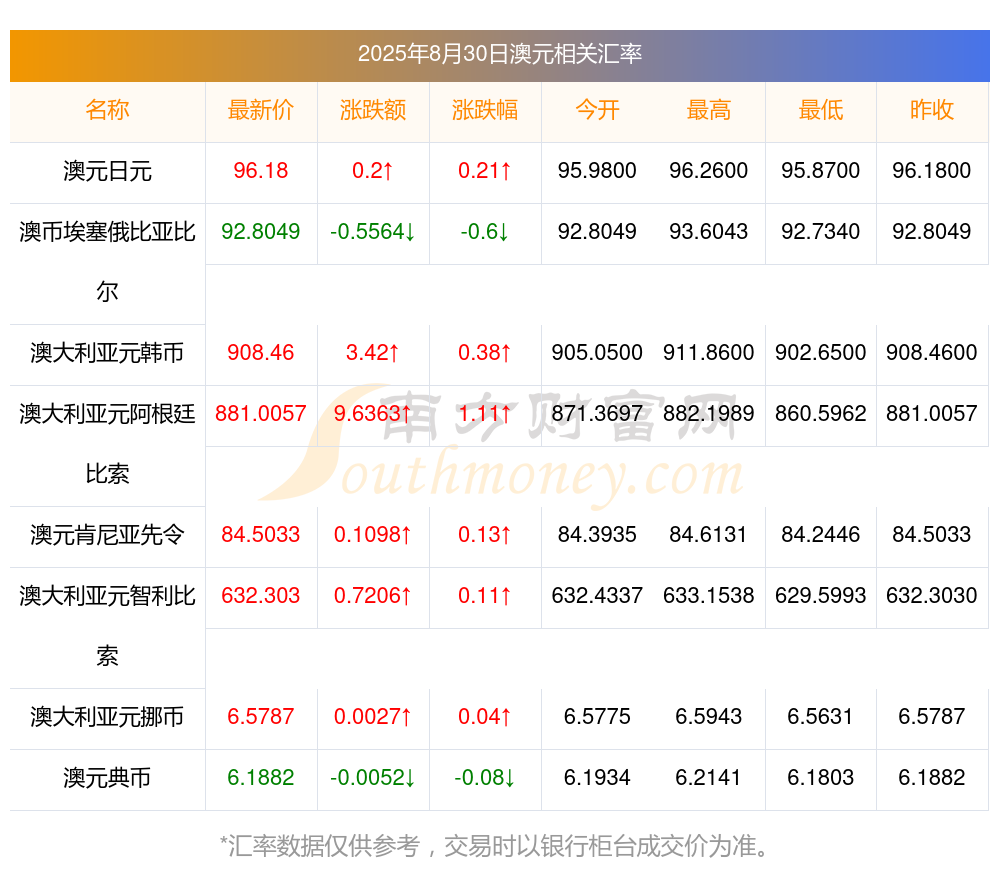Viewport: 1000px width, 877px height.
Task: Click red latest price 6.5787
Action: click(261, 717)
